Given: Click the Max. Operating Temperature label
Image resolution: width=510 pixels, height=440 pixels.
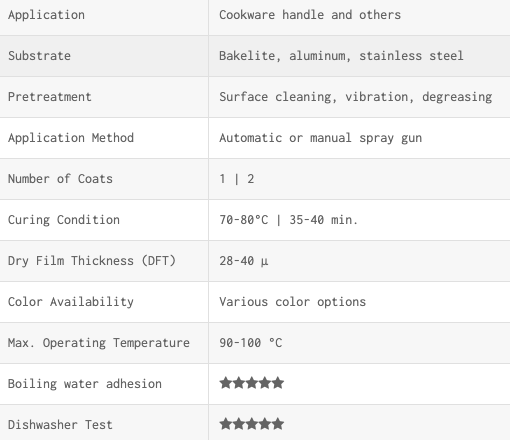Looking at the screenshot, I should click(x=99, y=343).
